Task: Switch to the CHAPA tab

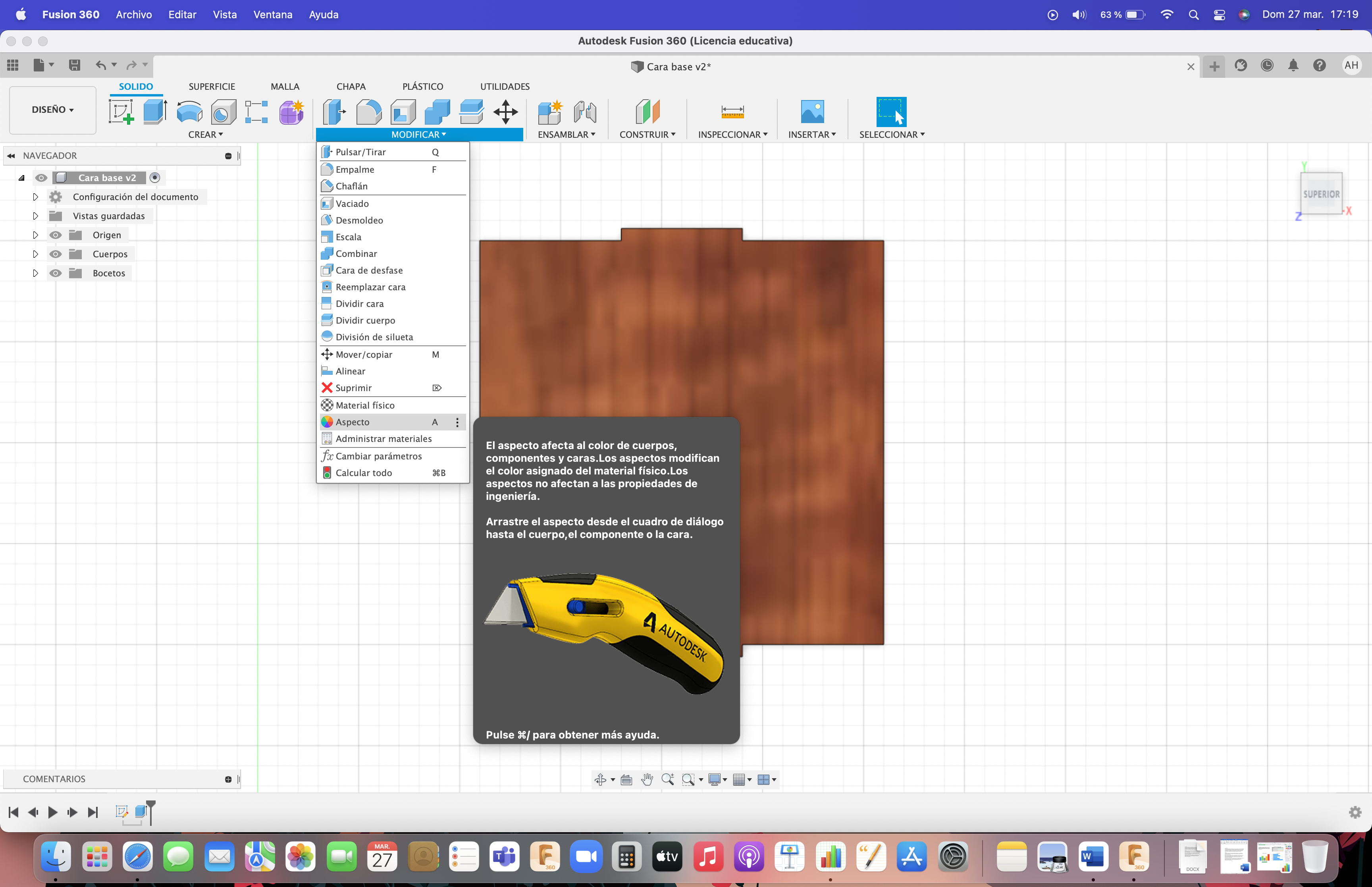Action: 351,87
